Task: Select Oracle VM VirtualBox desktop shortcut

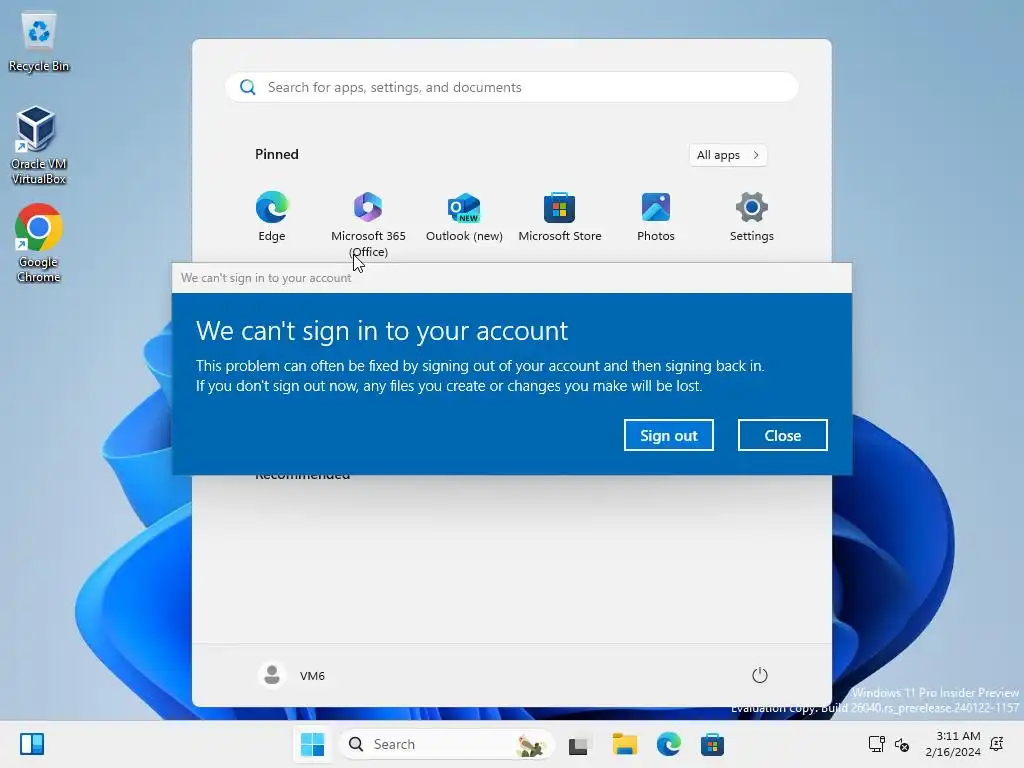Action: pos(39,145)
